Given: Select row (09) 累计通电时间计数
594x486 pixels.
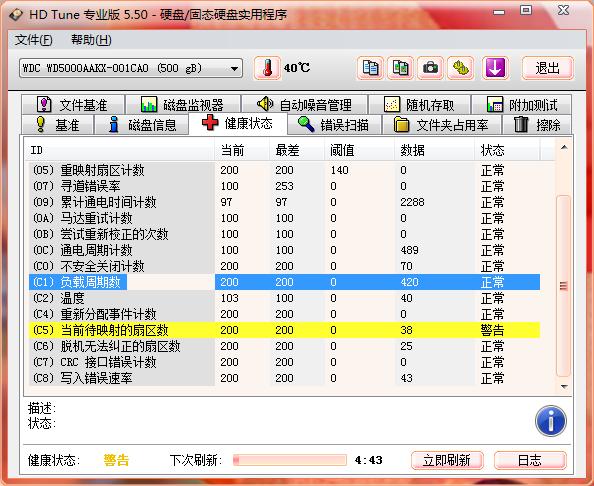Looking at the screenshot, I should coord(284,202).
